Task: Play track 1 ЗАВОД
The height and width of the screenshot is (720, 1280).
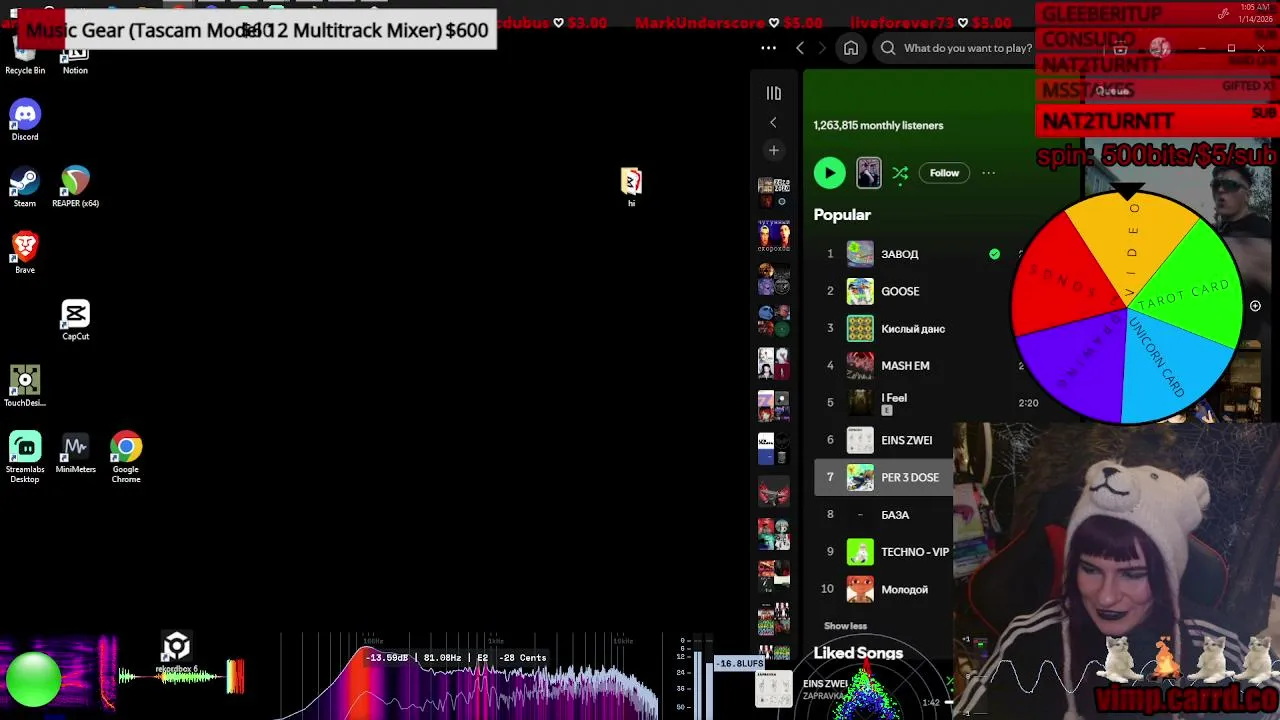Action: [829, 254]
